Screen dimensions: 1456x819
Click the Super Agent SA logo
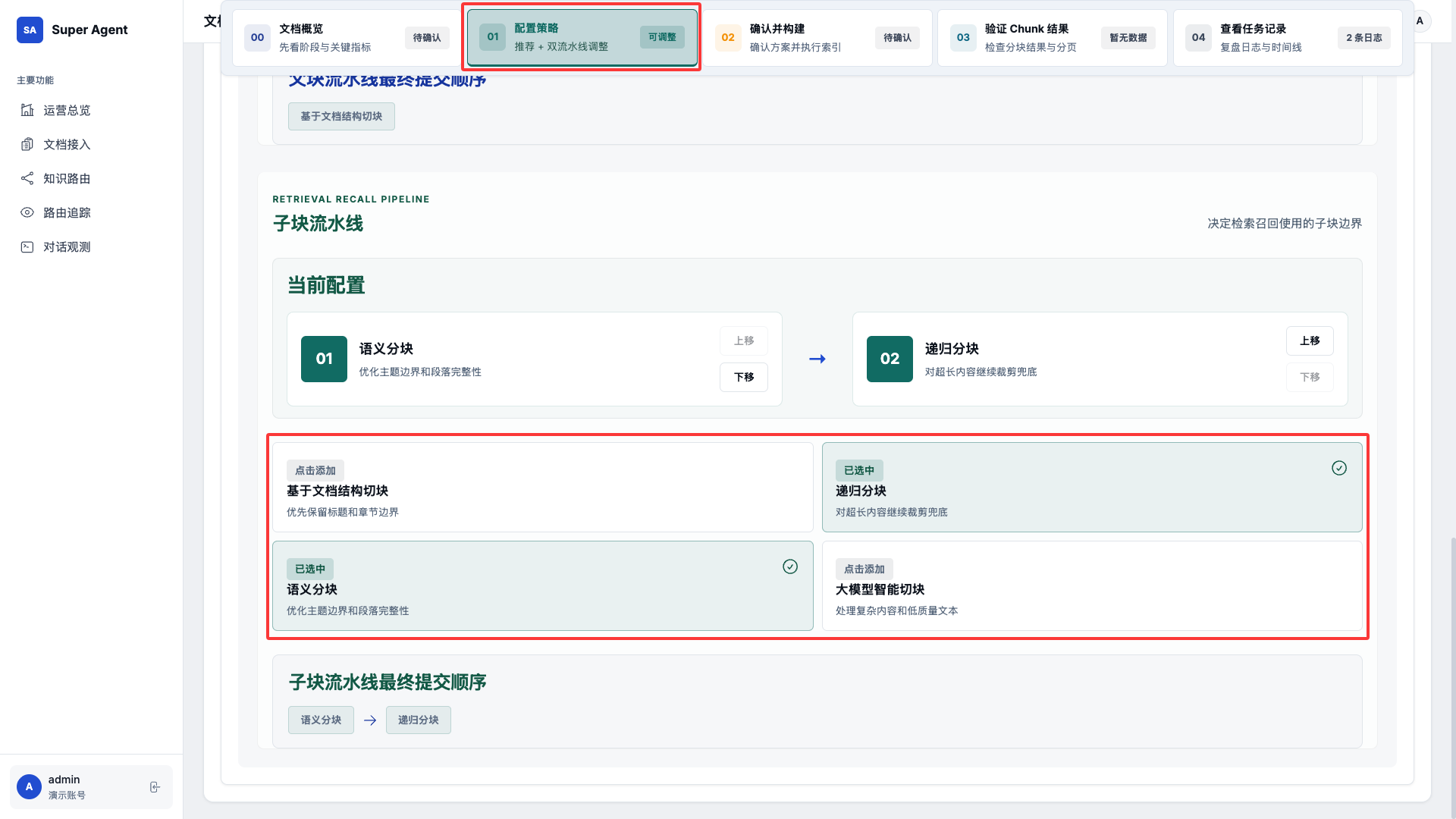(x=30, y=30)
